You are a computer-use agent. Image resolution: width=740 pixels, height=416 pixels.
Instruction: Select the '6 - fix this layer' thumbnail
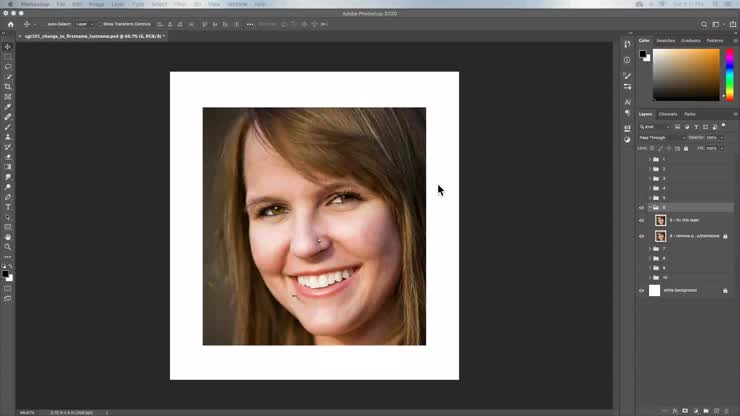point(660,220)
